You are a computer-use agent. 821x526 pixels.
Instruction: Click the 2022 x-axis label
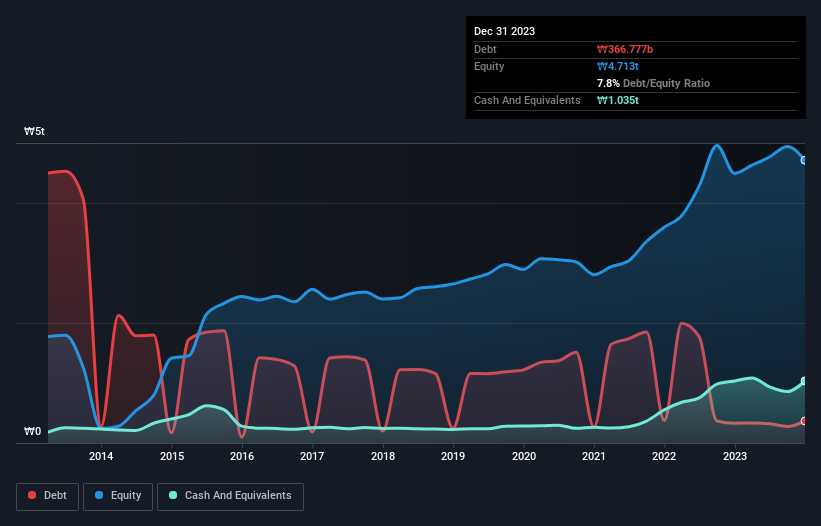[x=664, y=456]
